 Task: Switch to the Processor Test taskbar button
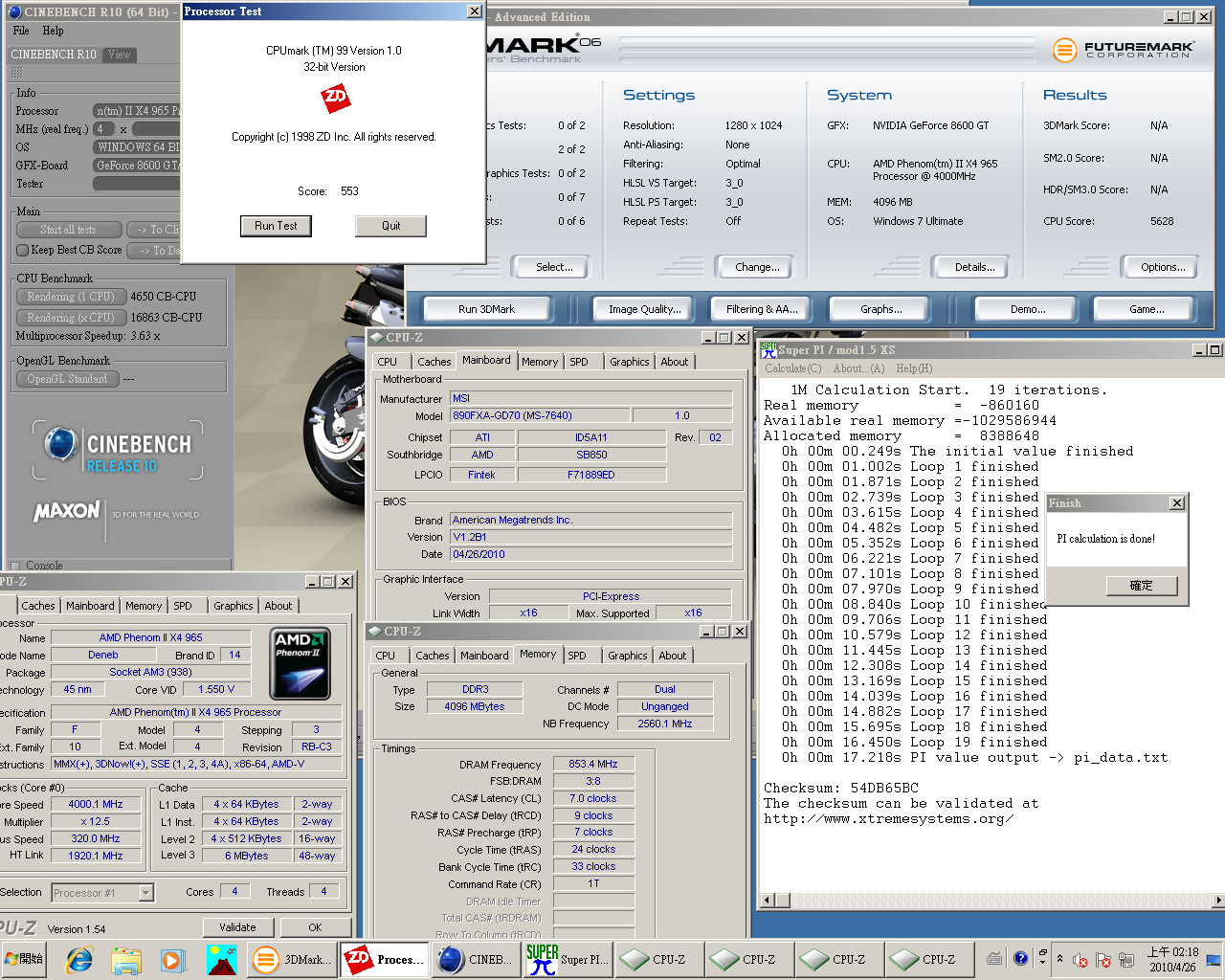384,959
